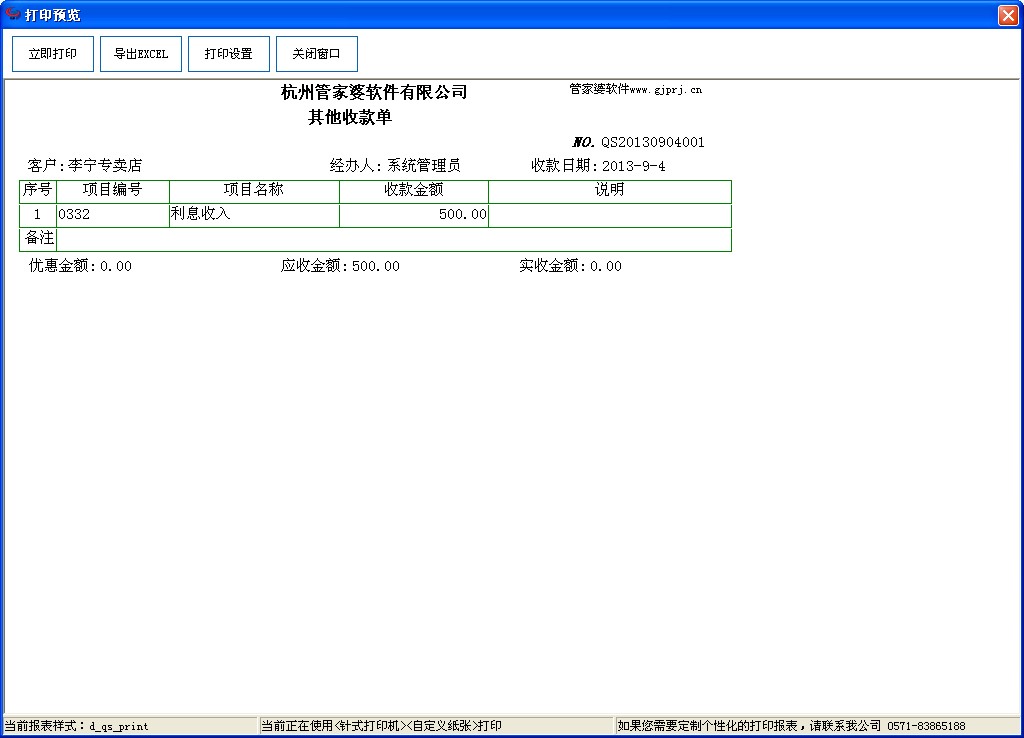1024x738 pixels.
Task: Click the 立即打印 button
Action: tap(53, 54)
